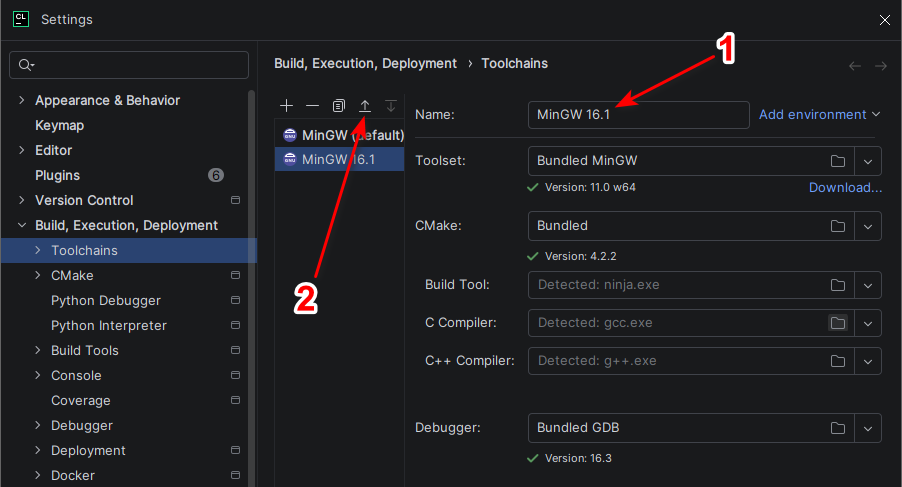Click project-level icon next to Python Interpreter
The image size is (902, 487).
pyautogui.click(x=235, y=325)
